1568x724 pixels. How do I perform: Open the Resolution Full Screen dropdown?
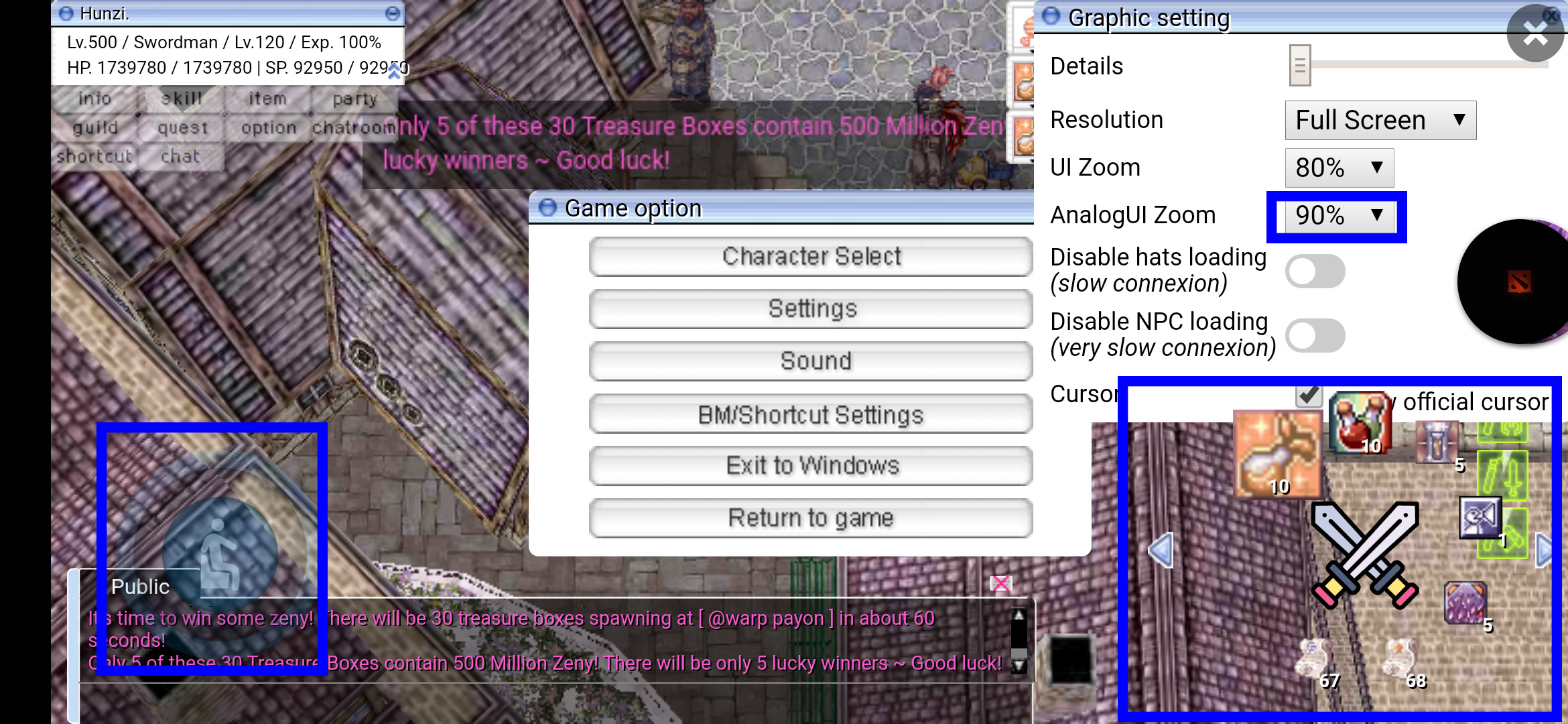tap(1380, 121)
